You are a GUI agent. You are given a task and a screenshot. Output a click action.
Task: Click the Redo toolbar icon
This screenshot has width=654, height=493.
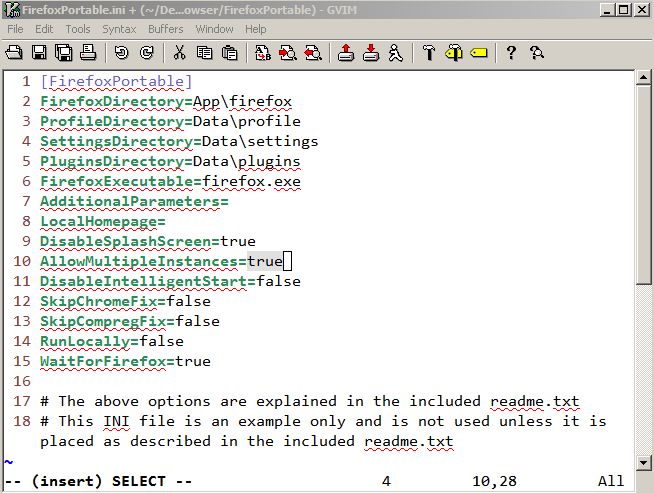pyautogui.click(x=146, y=53)
